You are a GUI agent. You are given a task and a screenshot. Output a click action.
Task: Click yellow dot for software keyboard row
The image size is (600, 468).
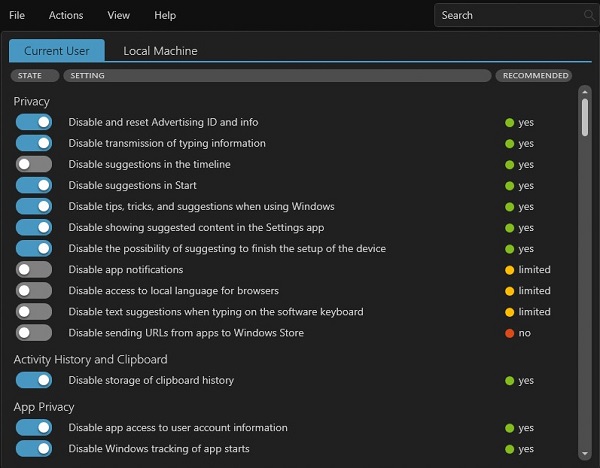(509, 312)
